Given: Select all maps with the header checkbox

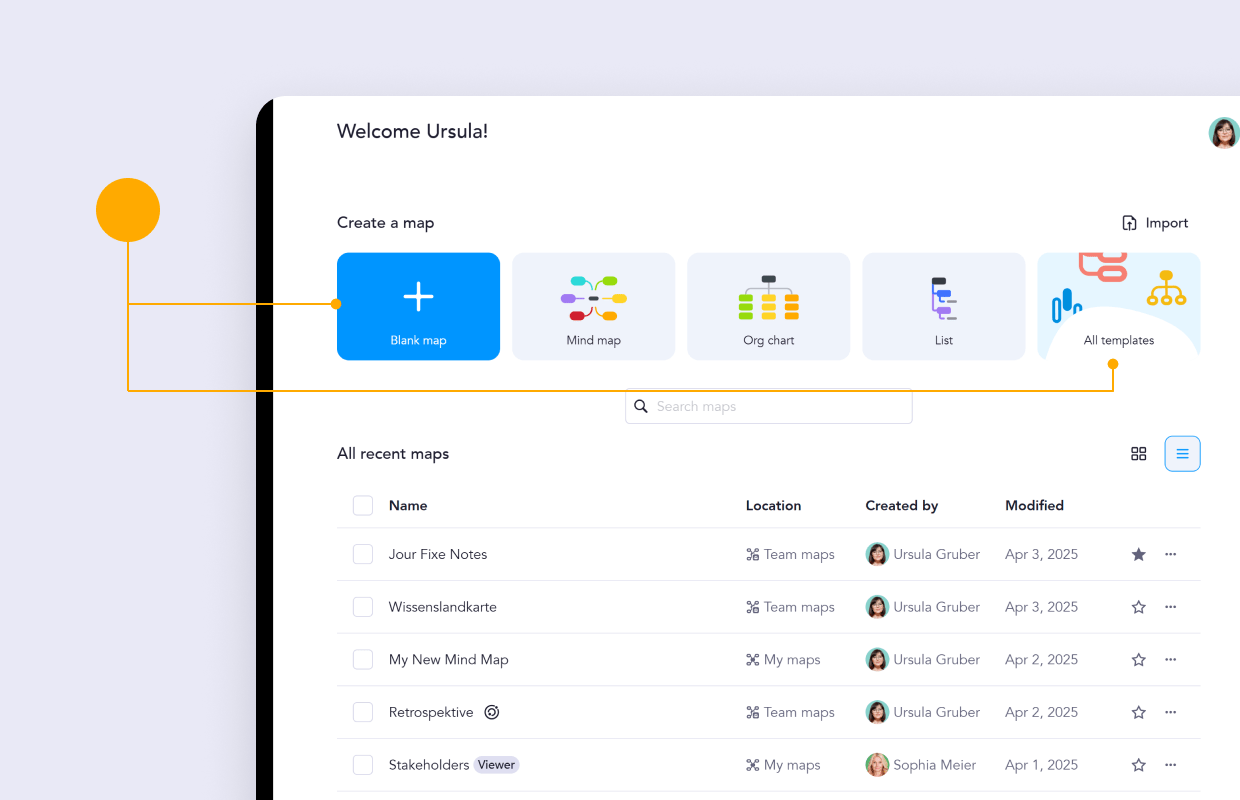Looking at the screenshot, I should [363, 505].
